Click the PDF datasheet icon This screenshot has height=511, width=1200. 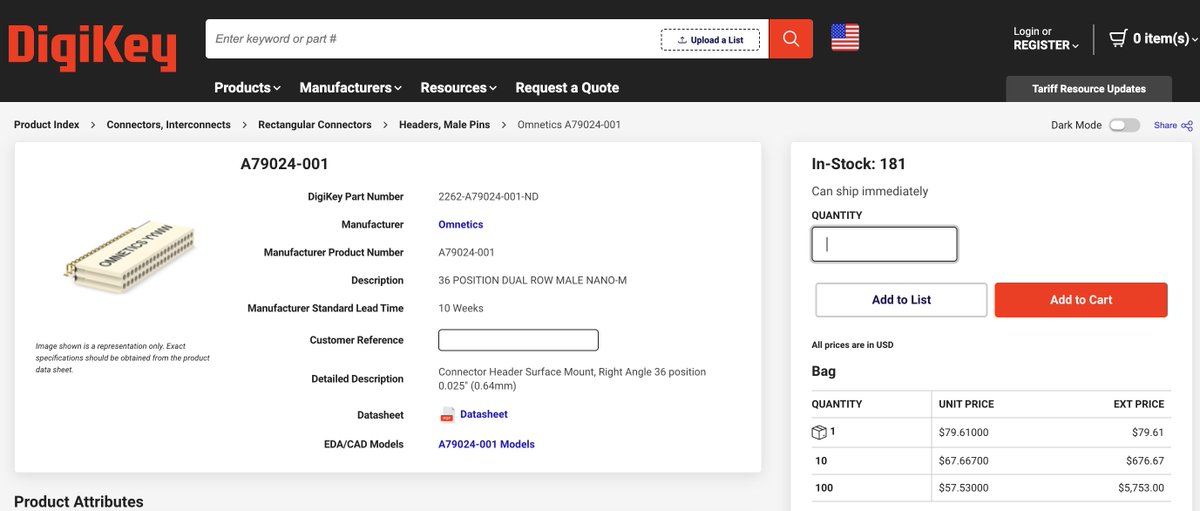pos(447,414)
